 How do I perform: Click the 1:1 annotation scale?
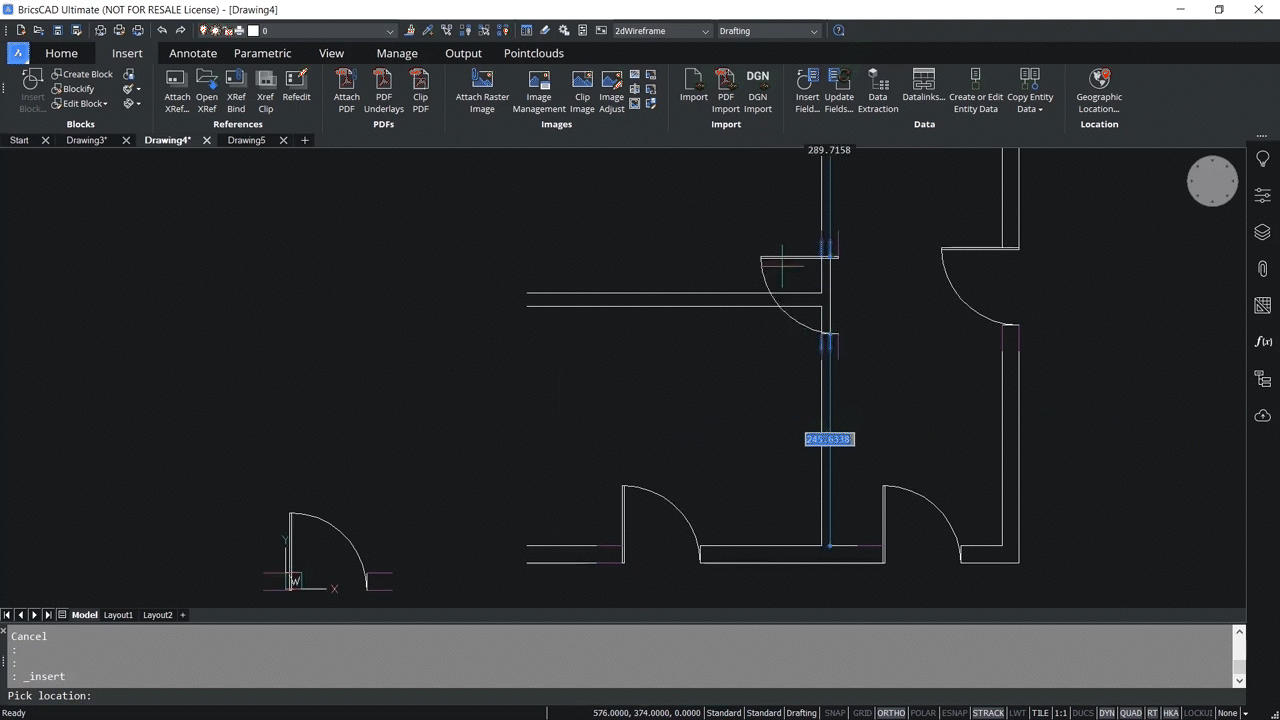(x=1060, y=713)
